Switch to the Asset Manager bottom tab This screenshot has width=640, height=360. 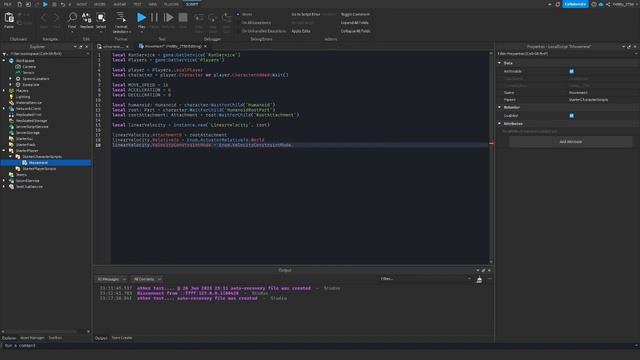tap(32, 338)
